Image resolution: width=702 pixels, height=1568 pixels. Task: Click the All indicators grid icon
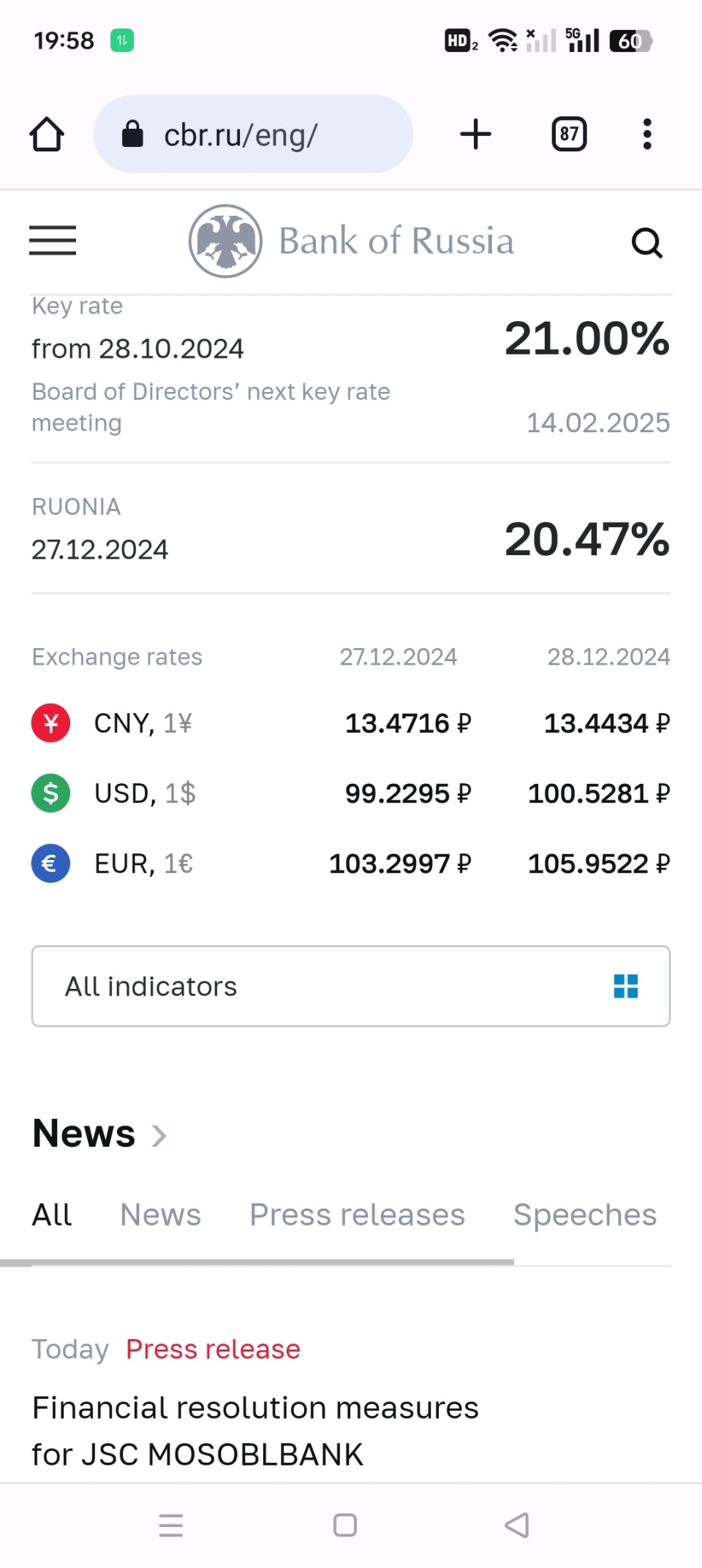point(626,986)
